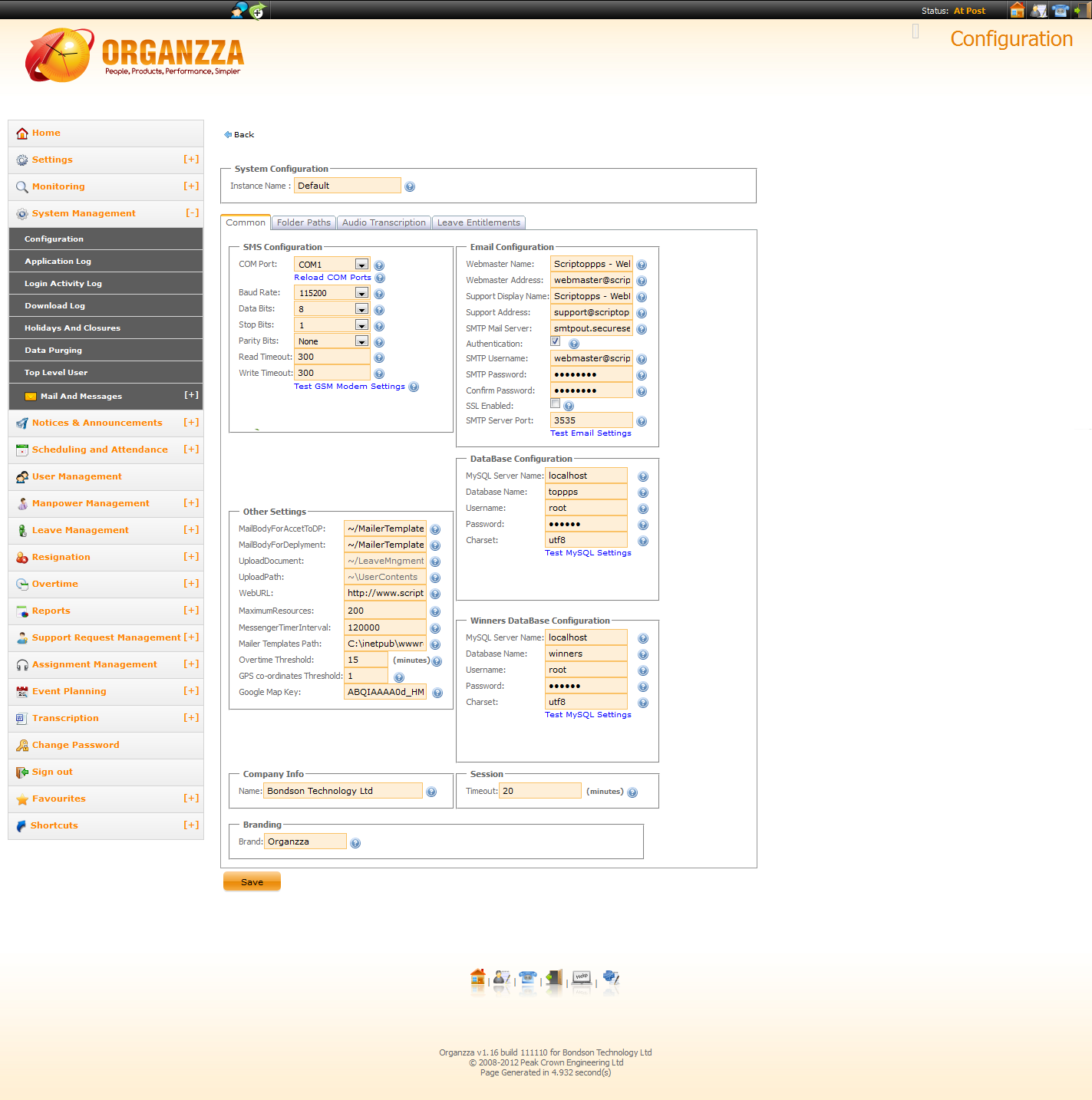1092x1100 pixels.
Task: Open Holidays And Closures menu item
Action: [106, 328]
